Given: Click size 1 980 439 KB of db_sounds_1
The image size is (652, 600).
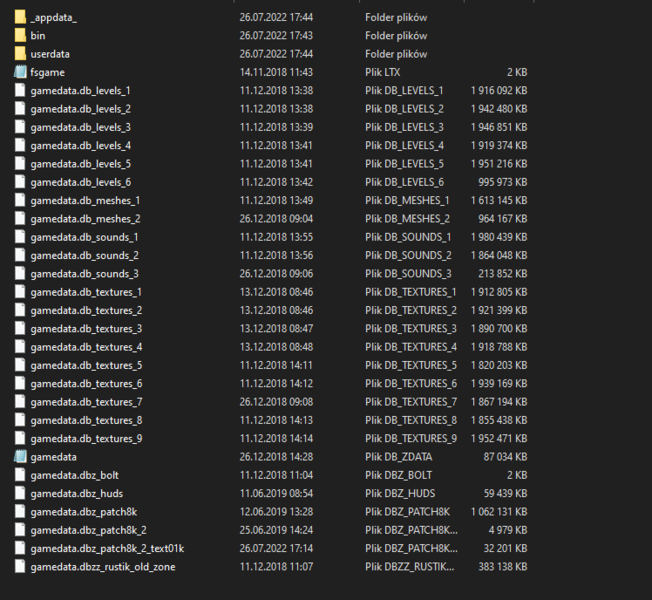Looking at the screenshot, I should [498, 237].
